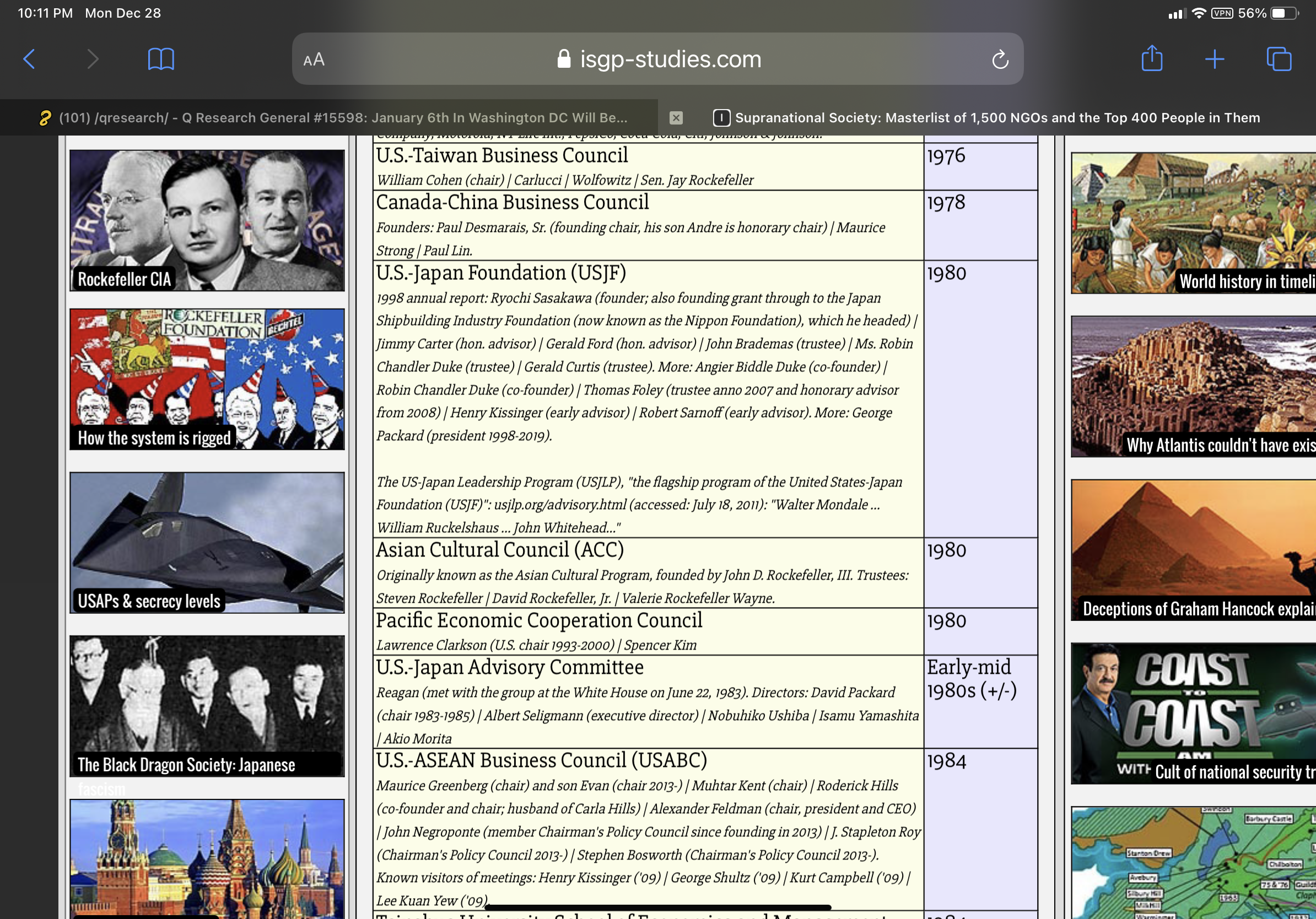Tap the Paul Desmarais founders line

point(630,239)
